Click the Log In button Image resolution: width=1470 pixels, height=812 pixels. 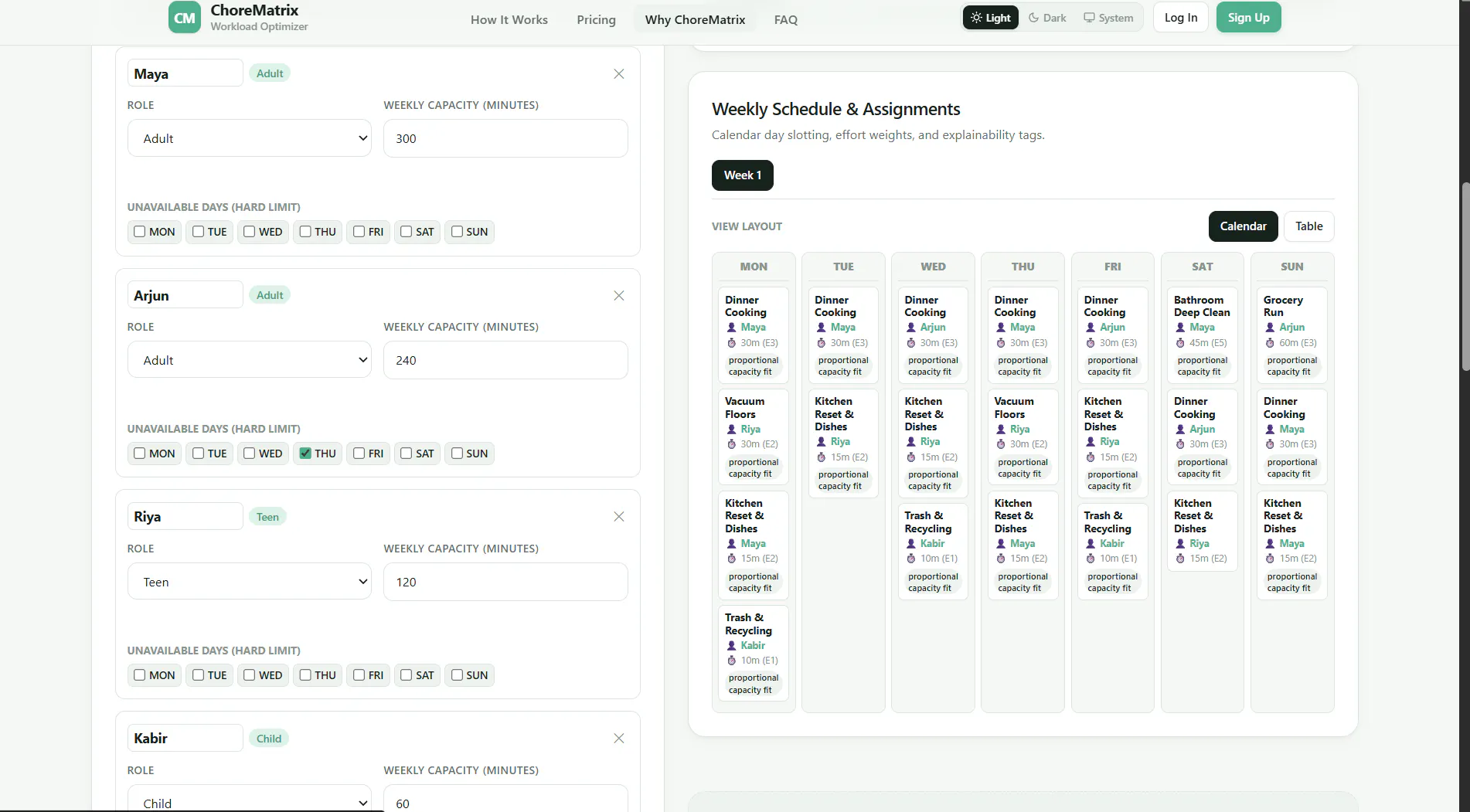pyautogui.click(x=1180, y=18)
